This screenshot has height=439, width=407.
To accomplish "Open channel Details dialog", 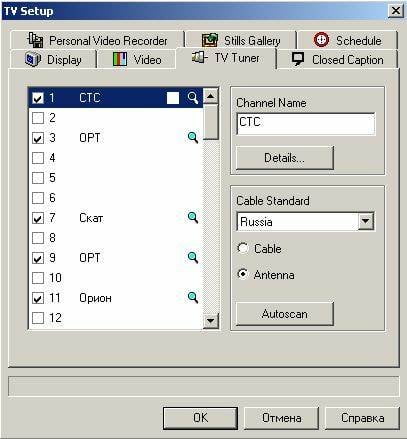I will pos(285,157).
